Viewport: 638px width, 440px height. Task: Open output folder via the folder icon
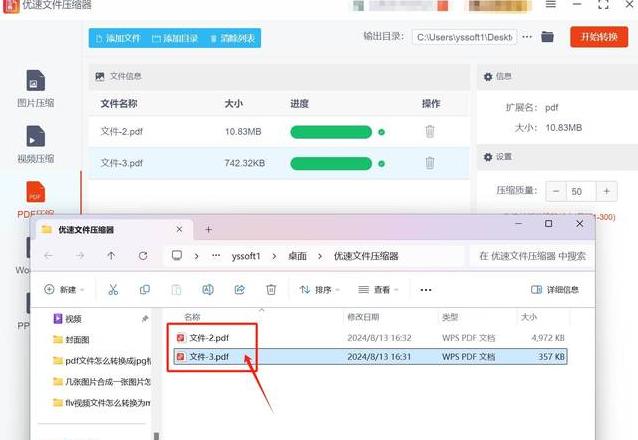[x=547, y=37]
